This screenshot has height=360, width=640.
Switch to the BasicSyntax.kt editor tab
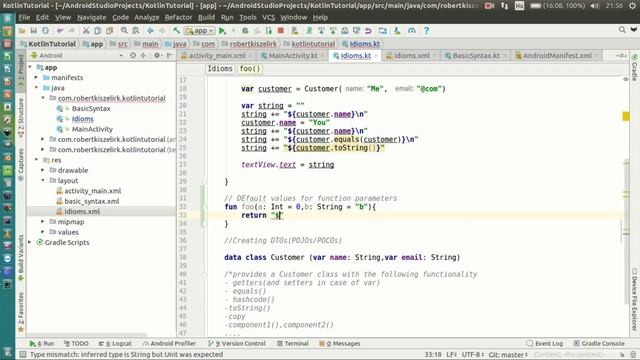click(x=476, y=56)
